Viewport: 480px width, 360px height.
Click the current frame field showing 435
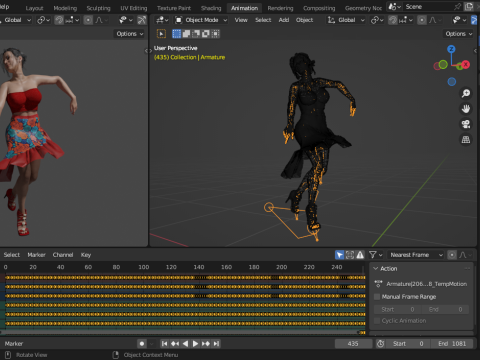[353, 344]
